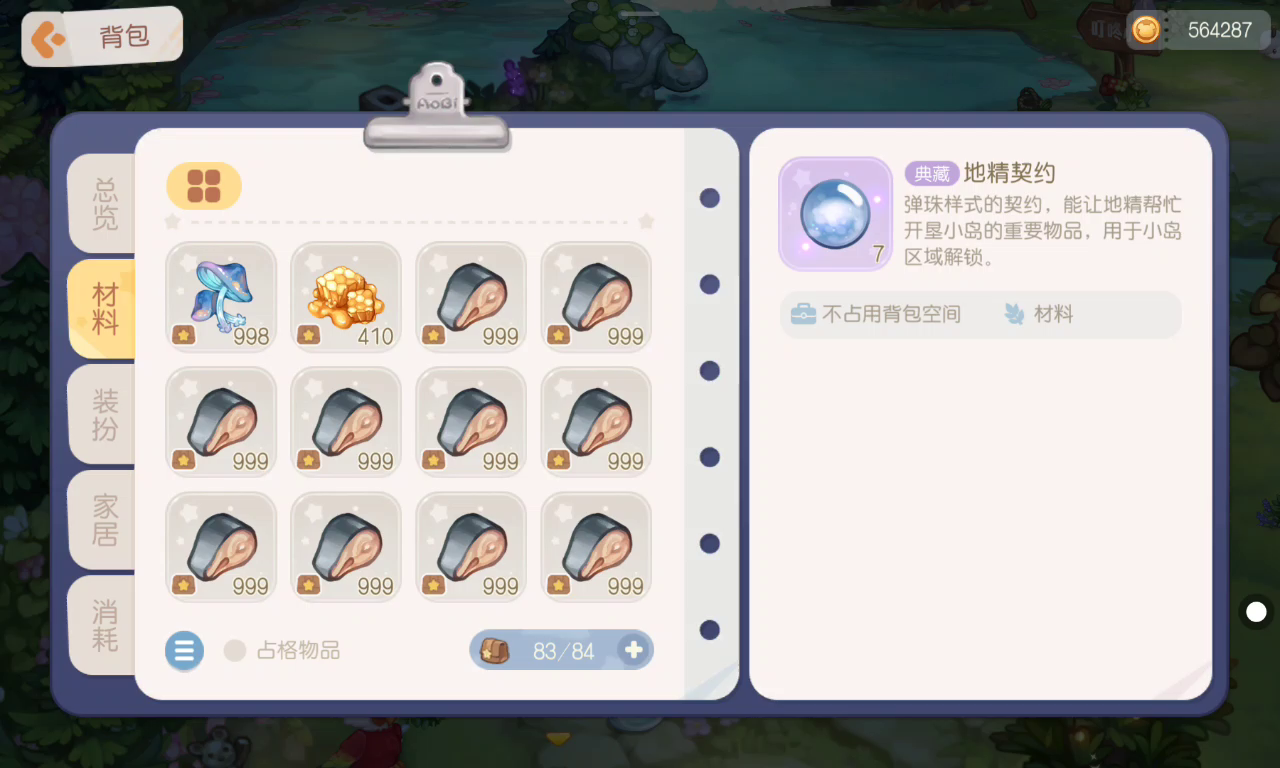The width and height of the screenshot is (1280, 768).
Task: Select the blue mushroom item 998
Action: point(221,296)
